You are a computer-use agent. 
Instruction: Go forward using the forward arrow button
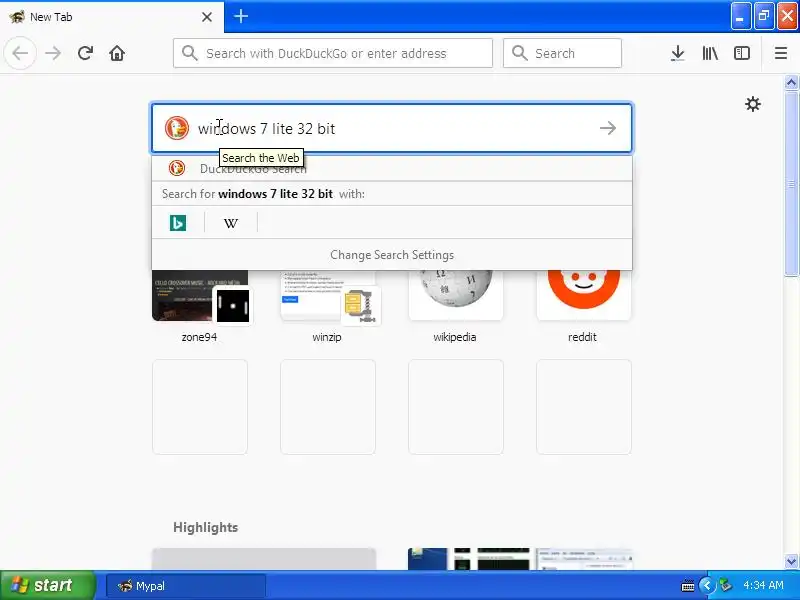pos(53,53)
